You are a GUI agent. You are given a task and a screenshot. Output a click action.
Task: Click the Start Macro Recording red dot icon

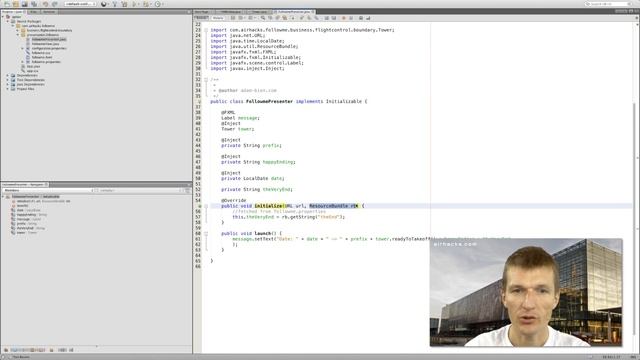coord(344,18)
